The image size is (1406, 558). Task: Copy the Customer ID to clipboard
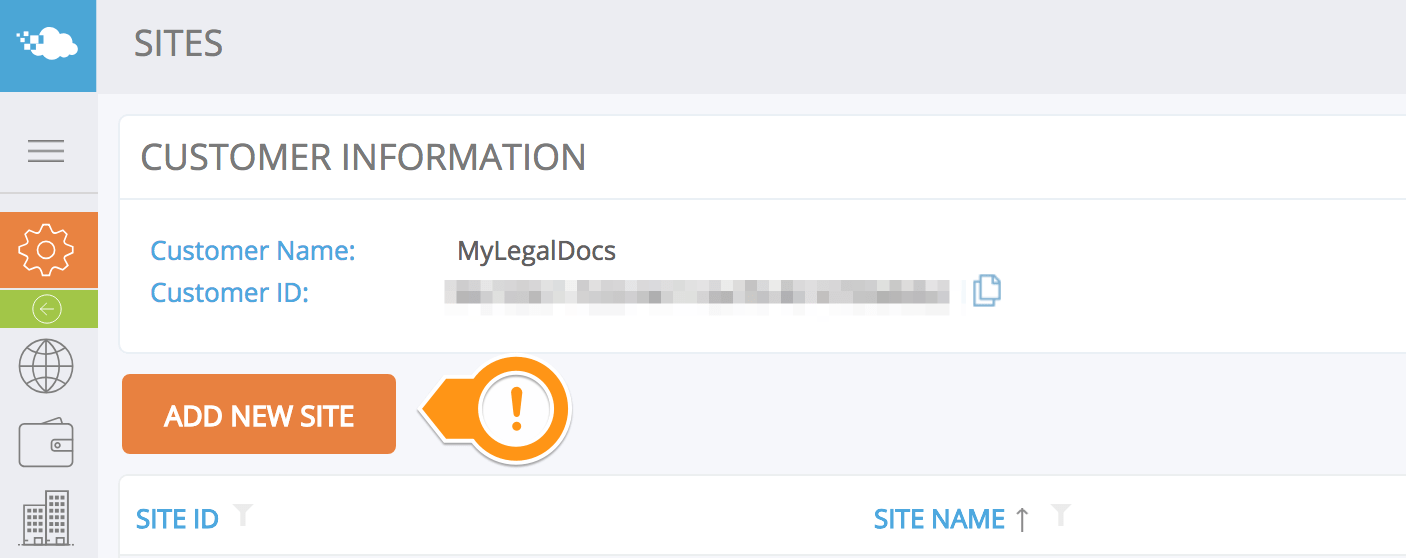(x=986, y=291)
